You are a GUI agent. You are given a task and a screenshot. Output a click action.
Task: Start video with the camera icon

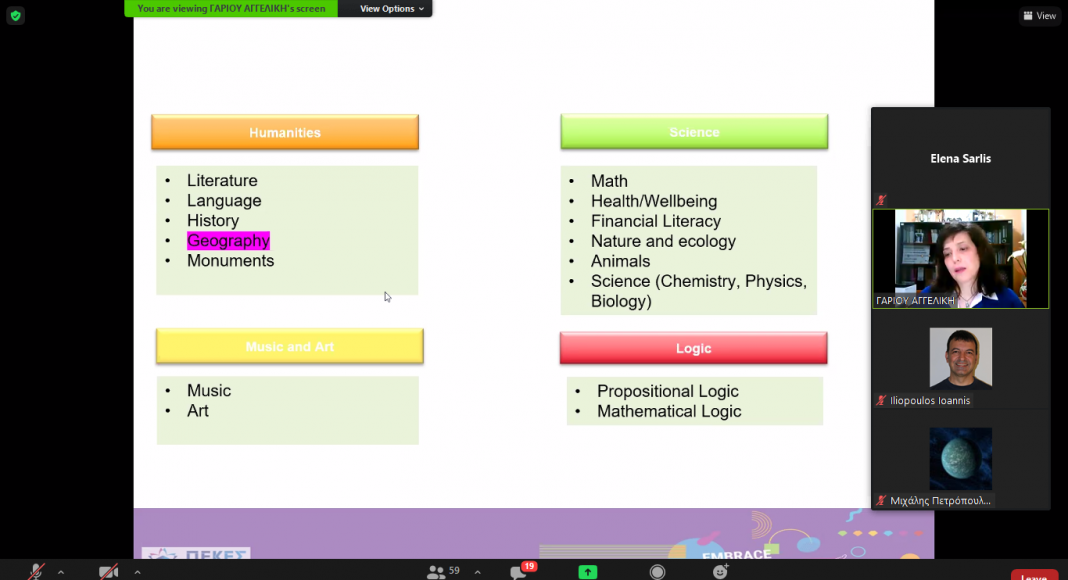click(x=109, y=572)
